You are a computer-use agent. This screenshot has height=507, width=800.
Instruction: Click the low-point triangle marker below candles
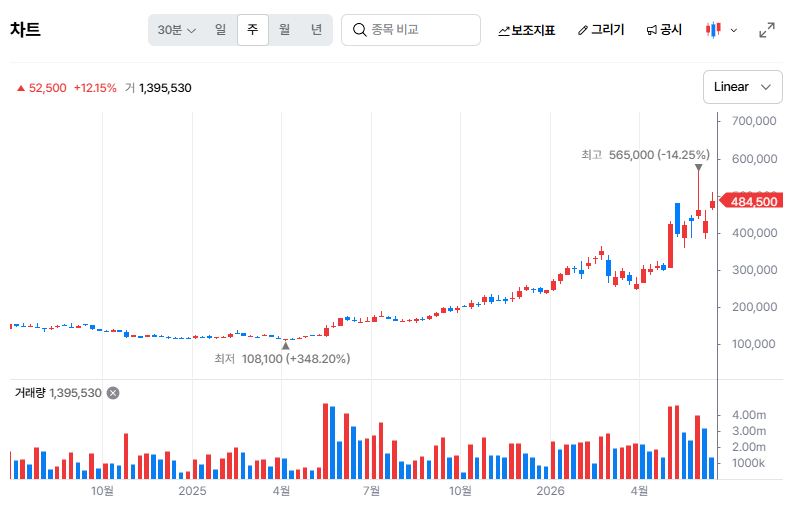click(285, 346)
